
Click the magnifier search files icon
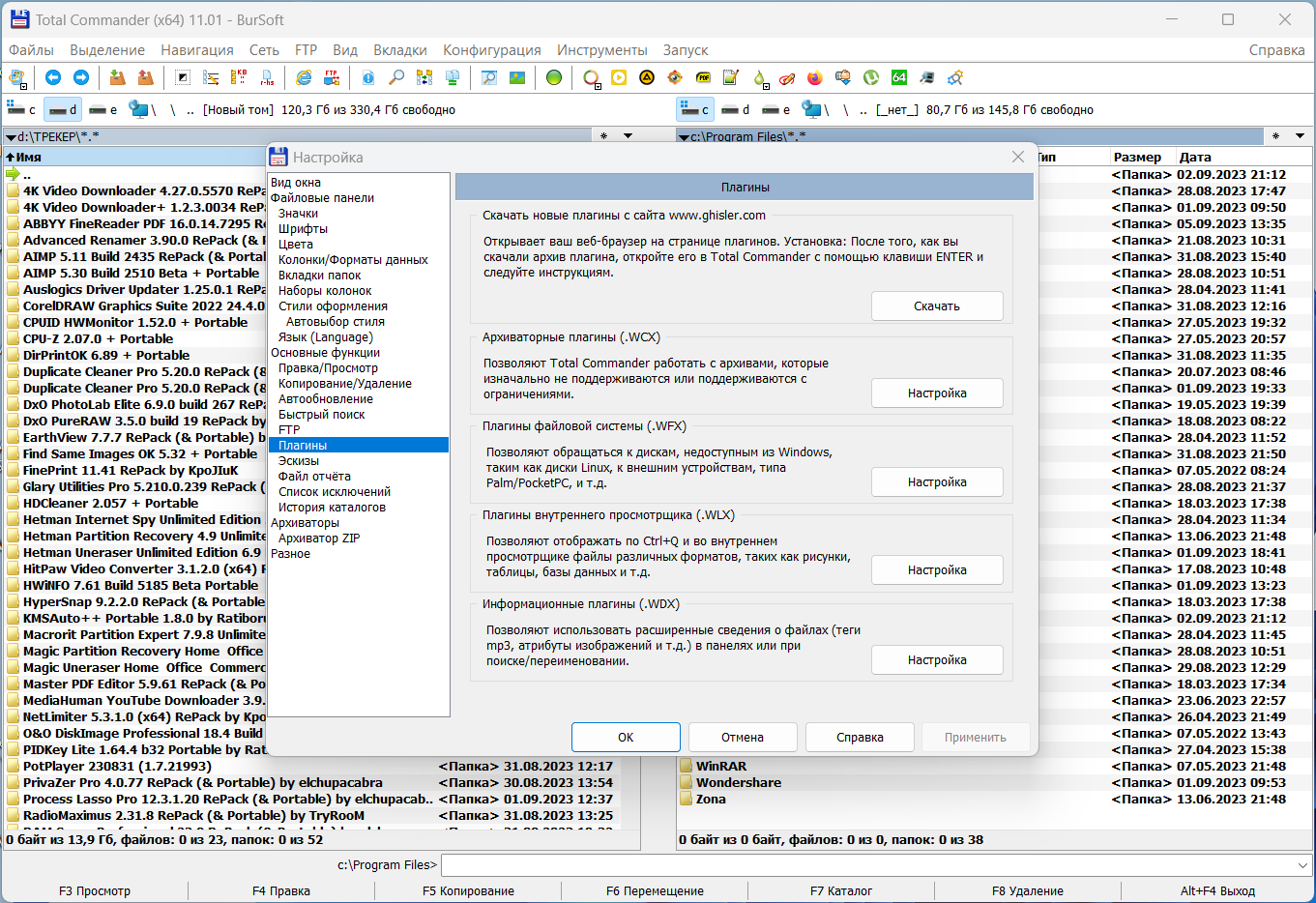[396, 77]
